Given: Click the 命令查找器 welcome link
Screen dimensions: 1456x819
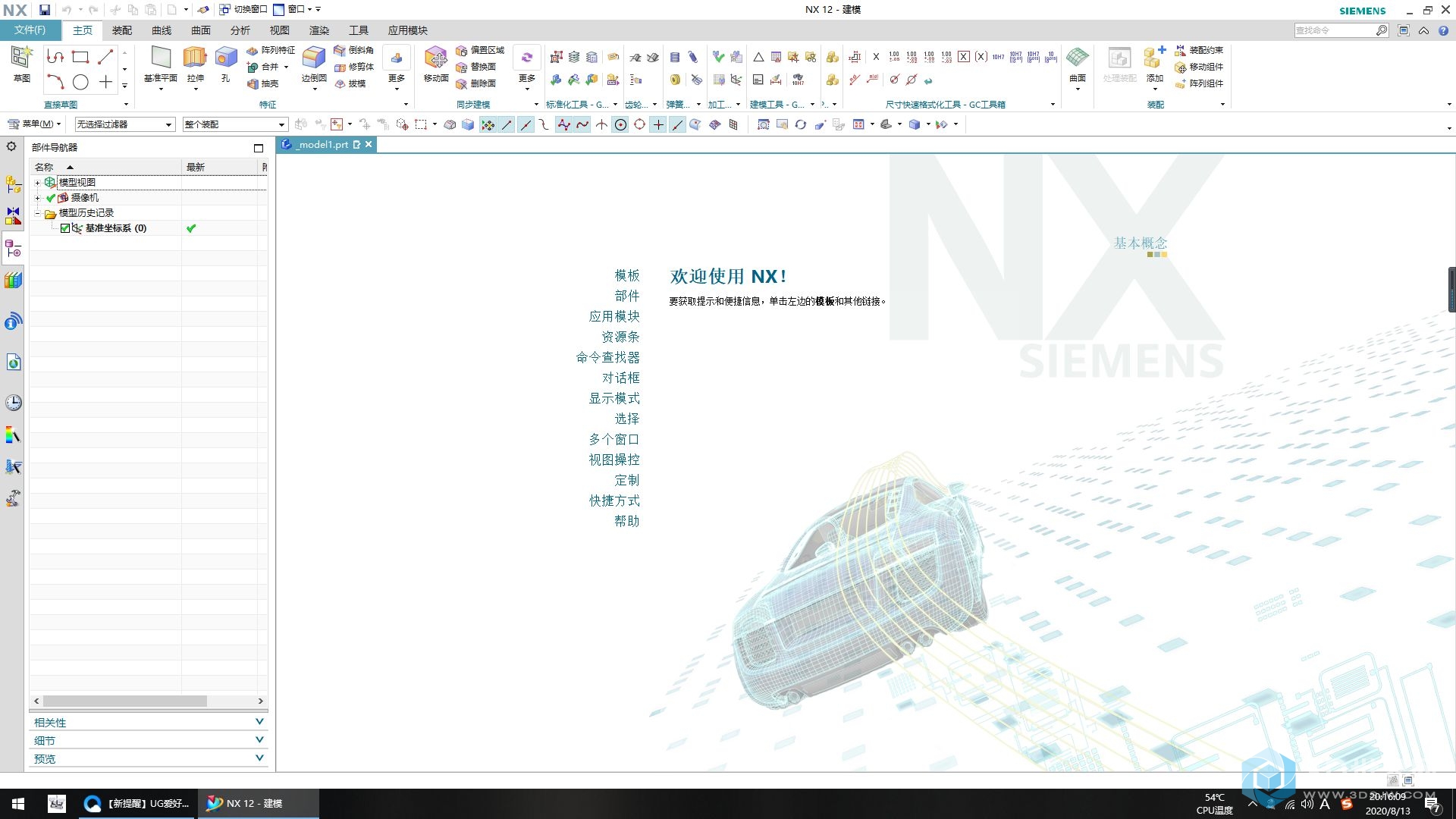Looking at the screenshot, I should pyautogui.click(x=607, y=357).
